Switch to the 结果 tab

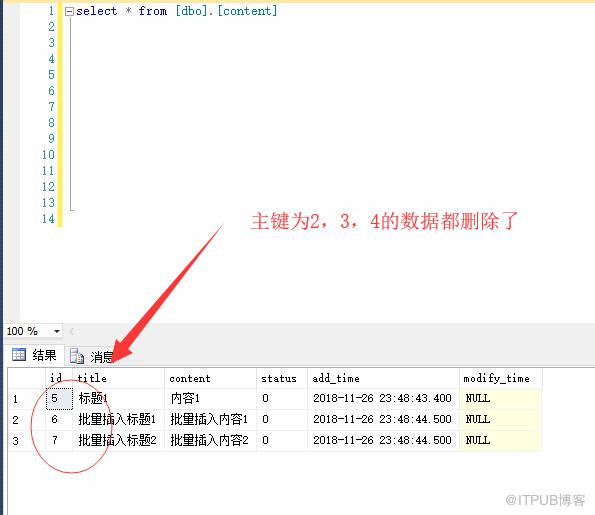34,355
